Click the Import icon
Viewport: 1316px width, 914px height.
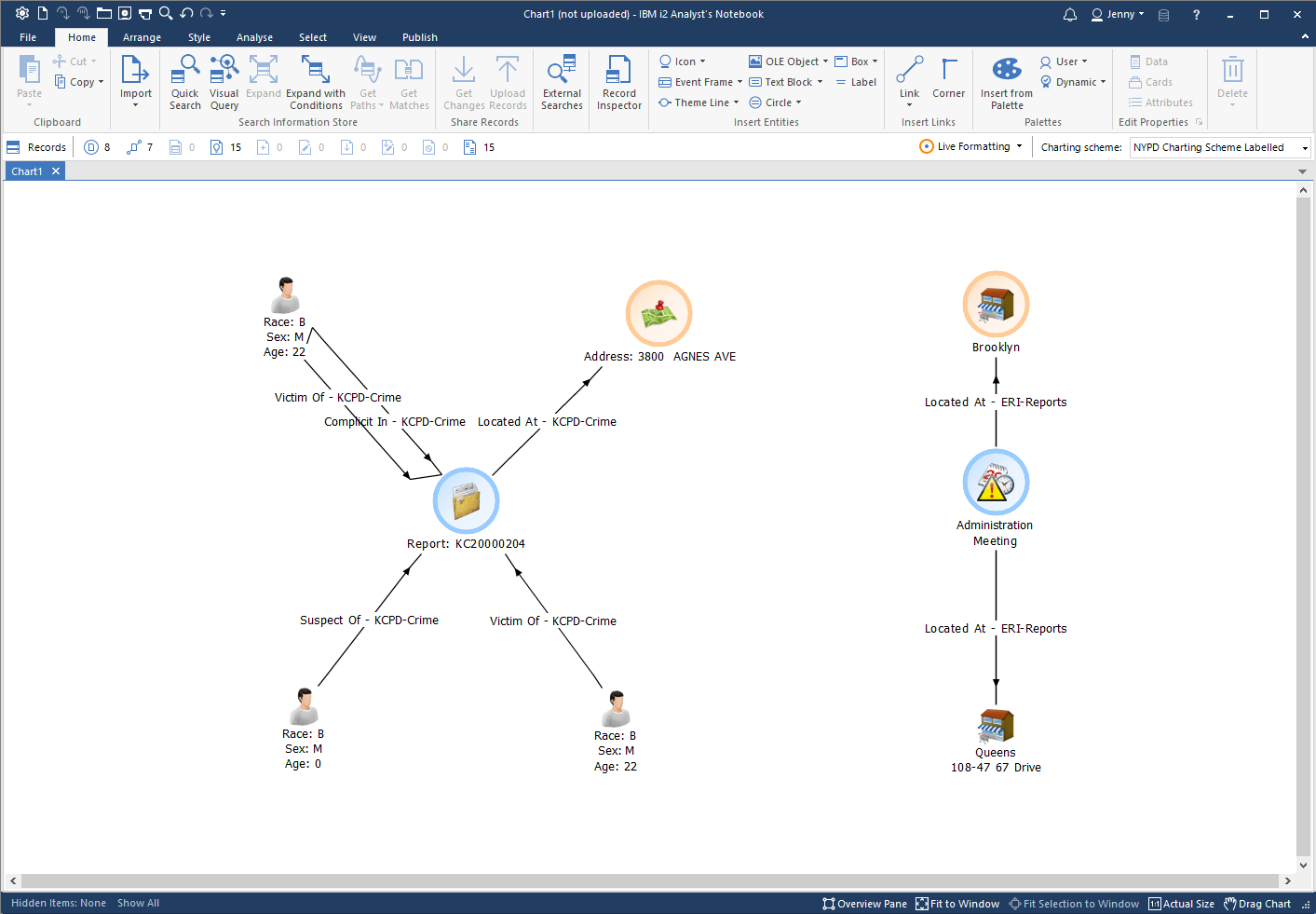[x=135, y=79]
